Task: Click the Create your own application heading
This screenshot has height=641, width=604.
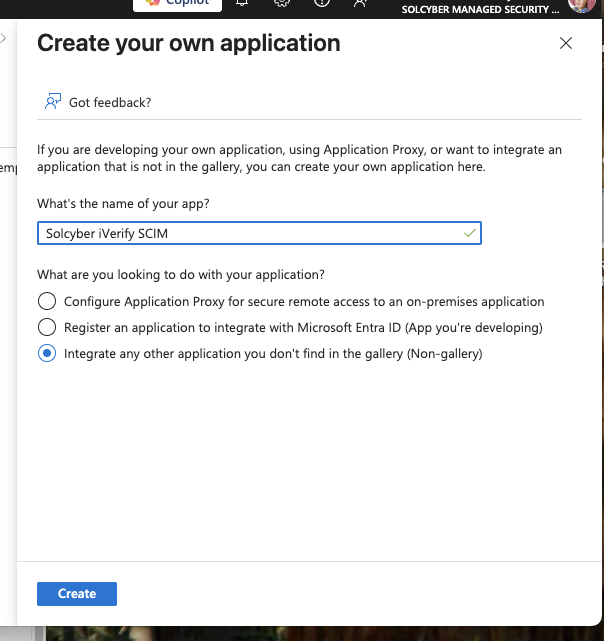Action: (188, 44)
